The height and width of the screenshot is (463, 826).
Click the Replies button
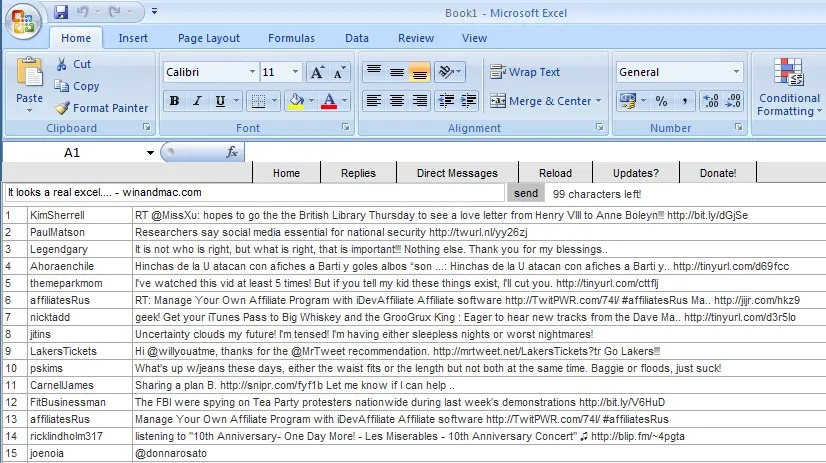click(x=358, y=173)
